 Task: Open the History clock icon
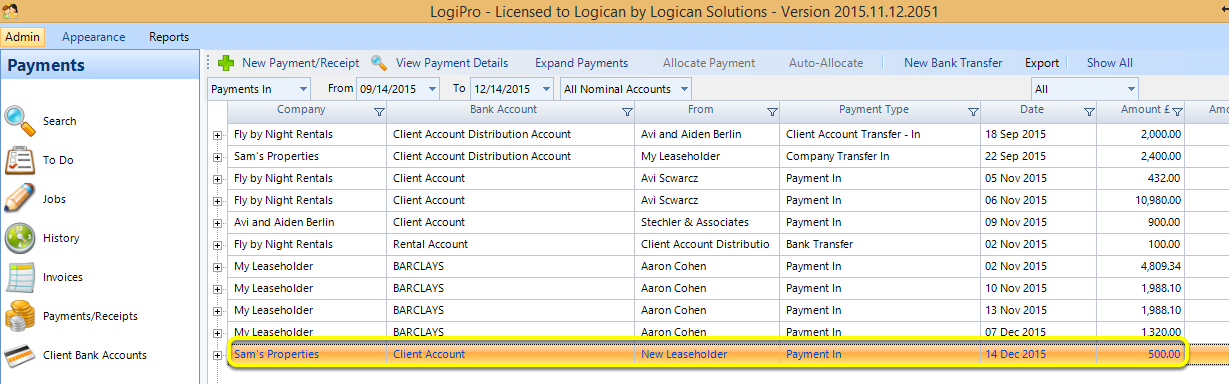tap(20, 237)
